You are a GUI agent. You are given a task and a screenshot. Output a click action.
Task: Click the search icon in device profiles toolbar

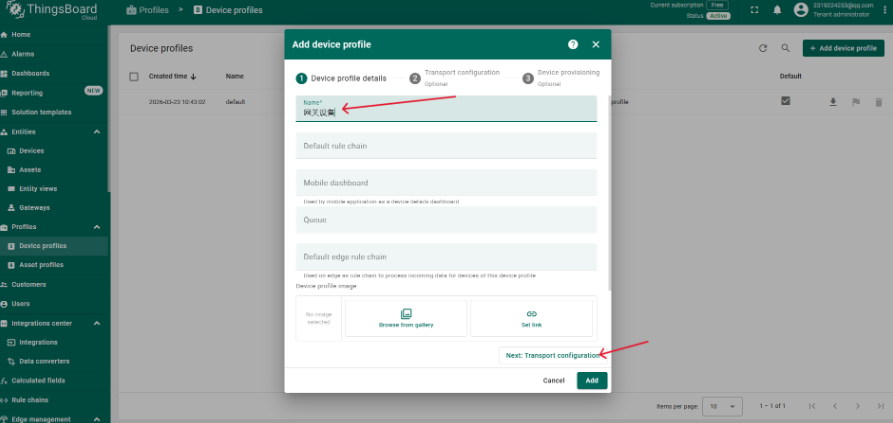pyautogui.click(x=786, y=48)
